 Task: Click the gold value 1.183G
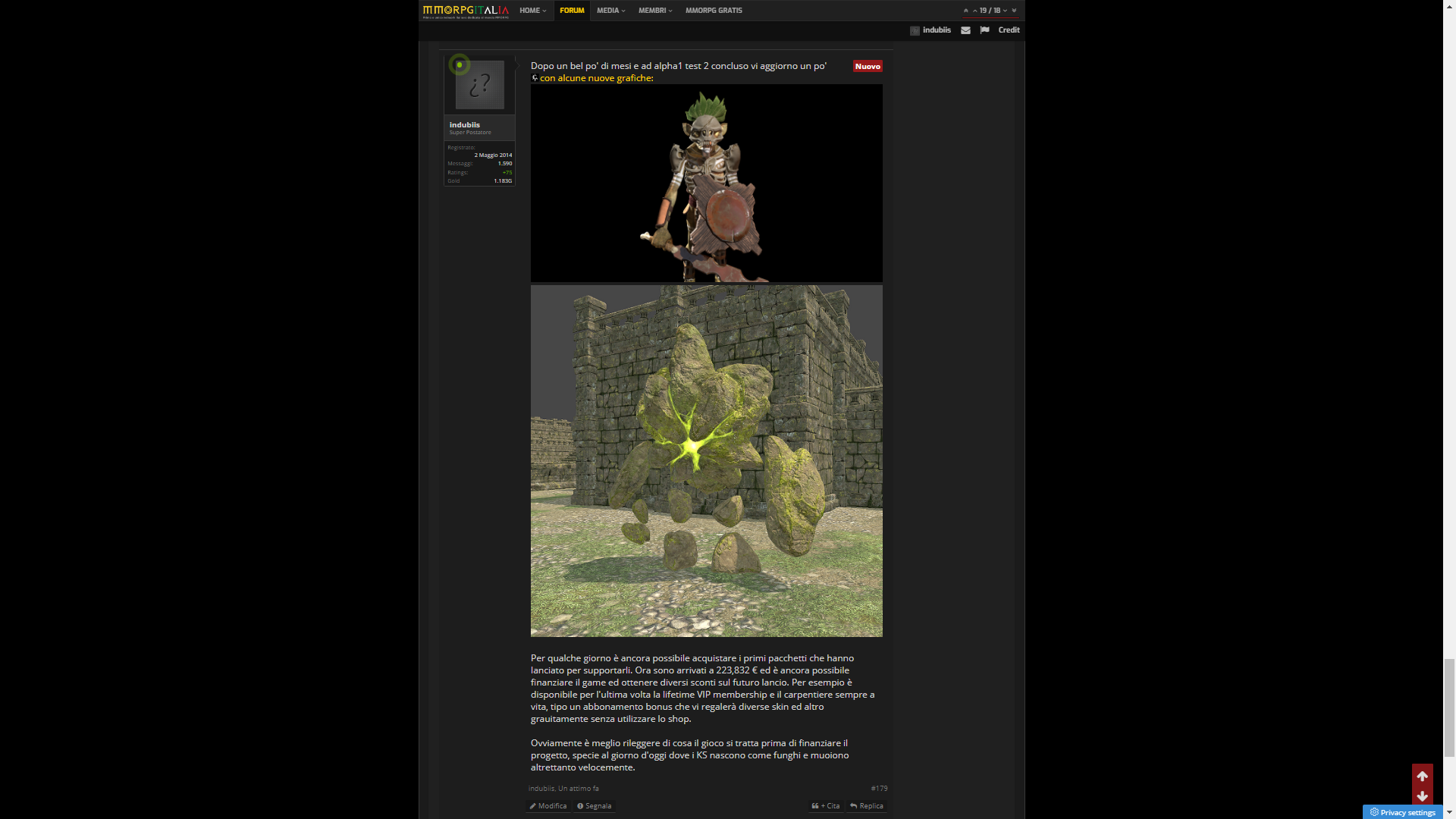pos(503,181)
